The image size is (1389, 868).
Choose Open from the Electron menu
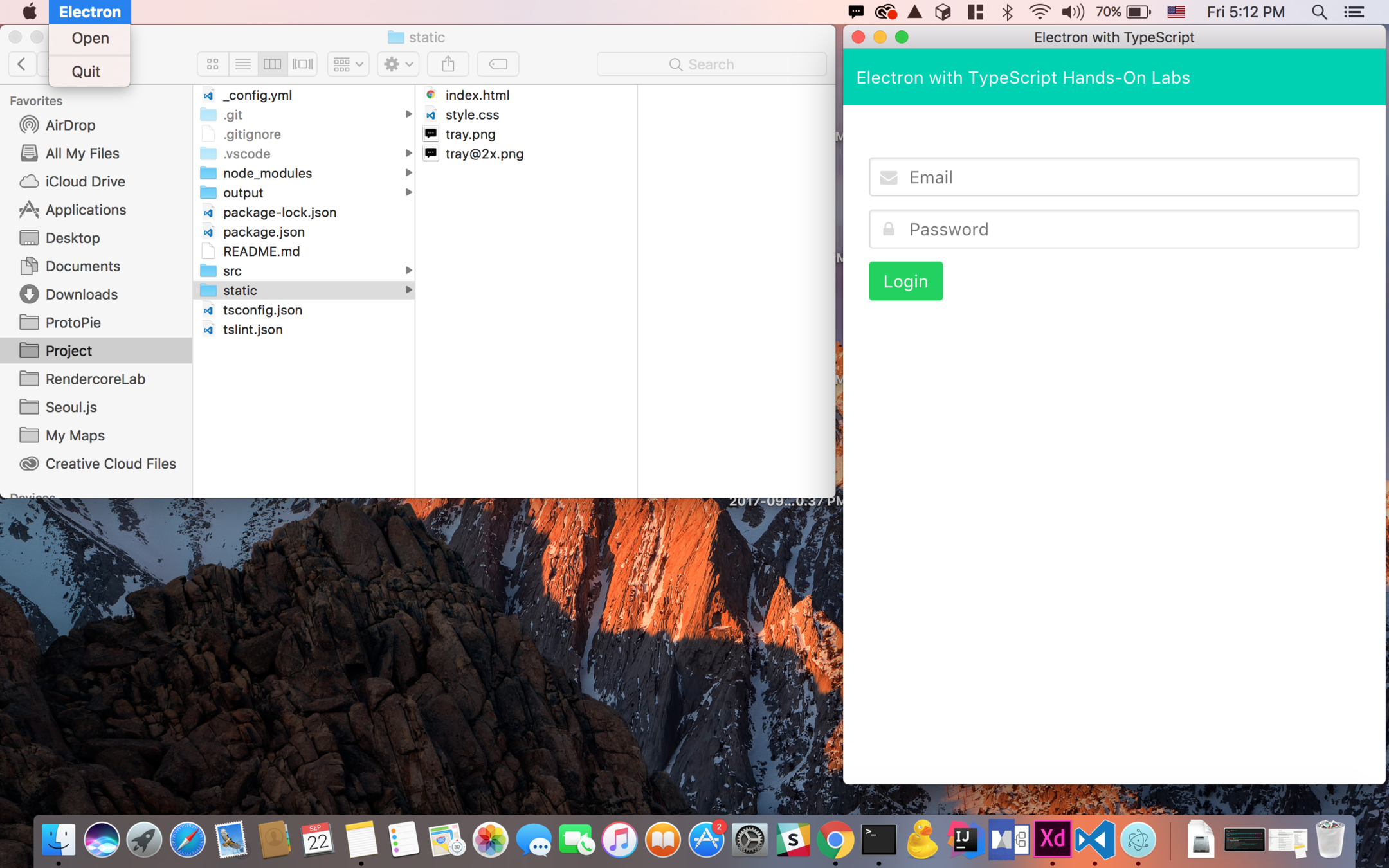coord(90,39)
